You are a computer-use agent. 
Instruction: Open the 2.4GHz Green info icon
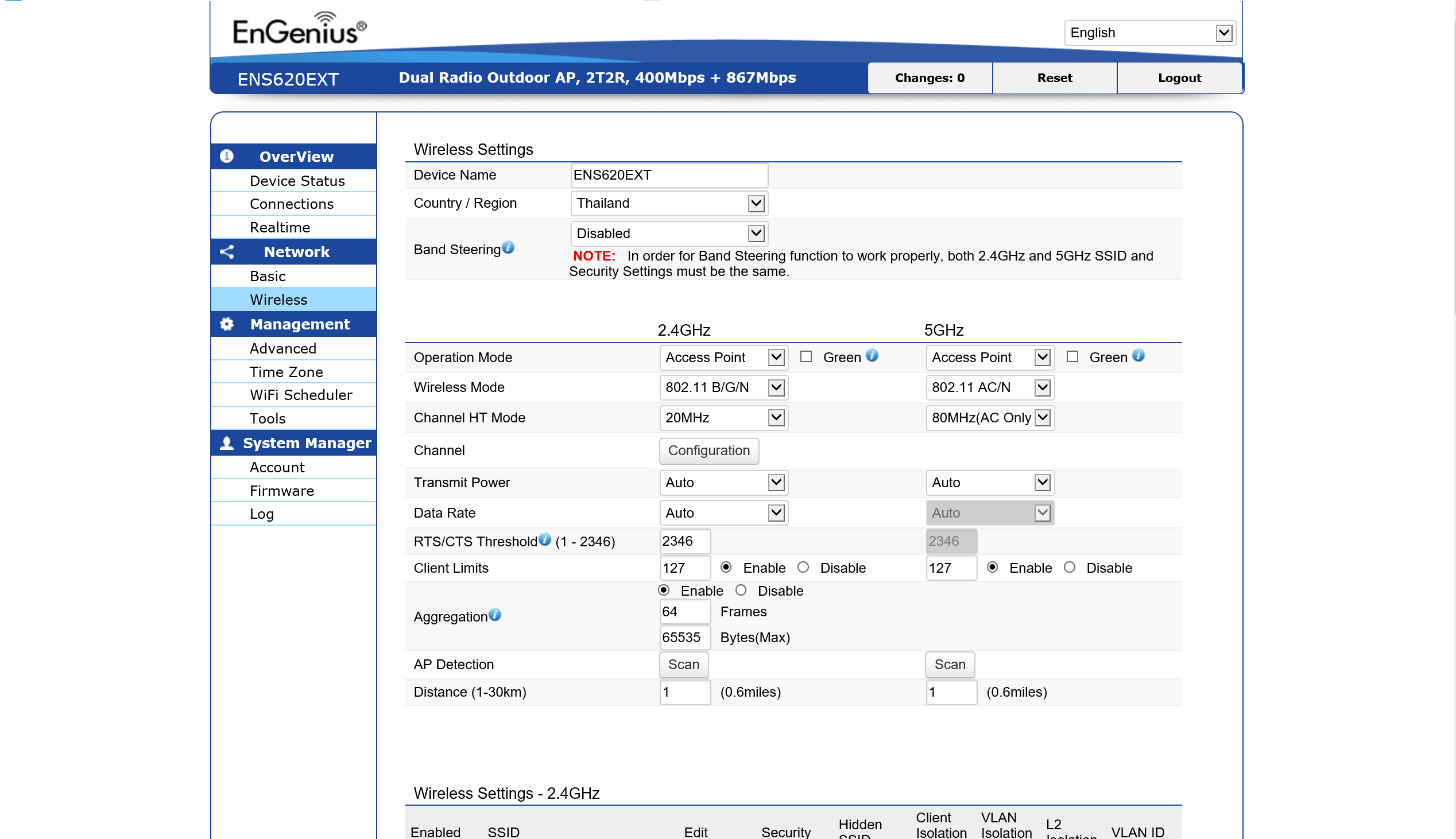tap(872, 356)
